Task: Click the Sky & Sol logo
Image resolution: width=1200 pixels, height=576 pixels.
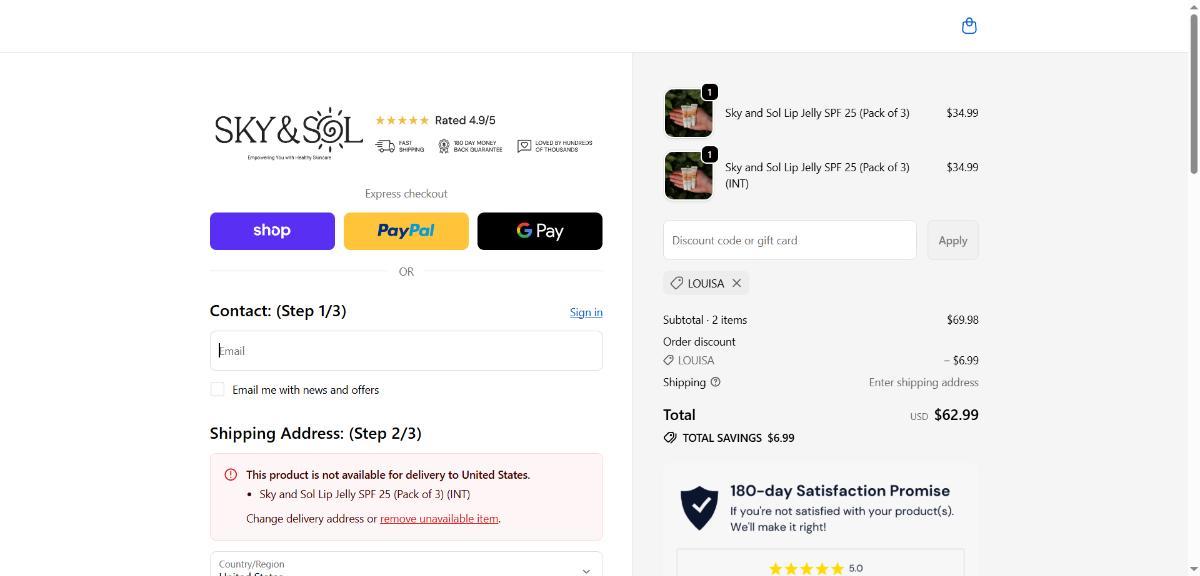Action: coord(288,133)
